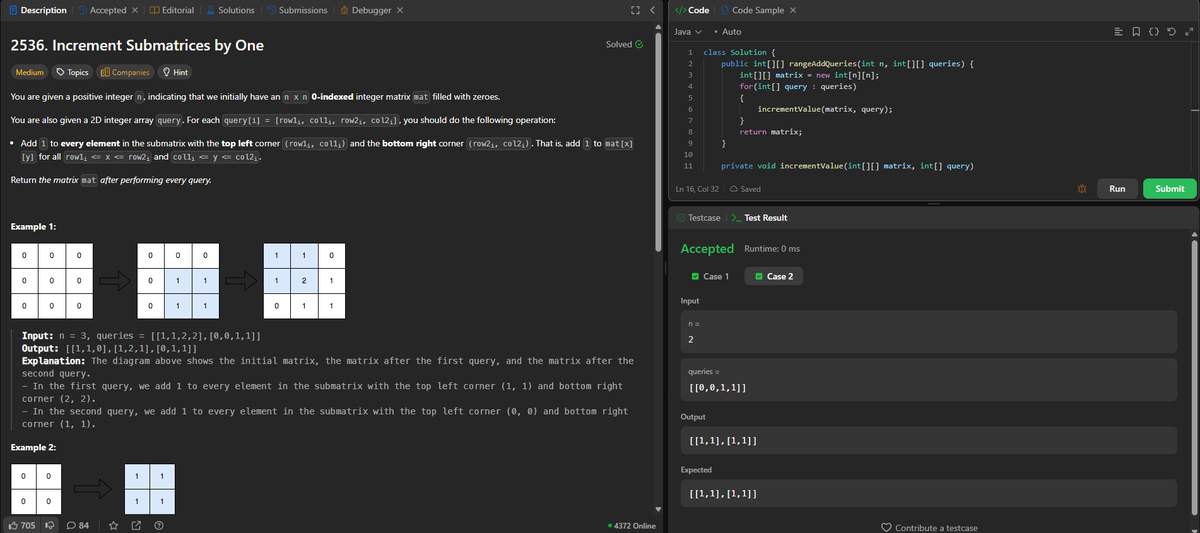Star the problem as favorite
Viewport: 1200px width, 533px height.
point(112,525)
